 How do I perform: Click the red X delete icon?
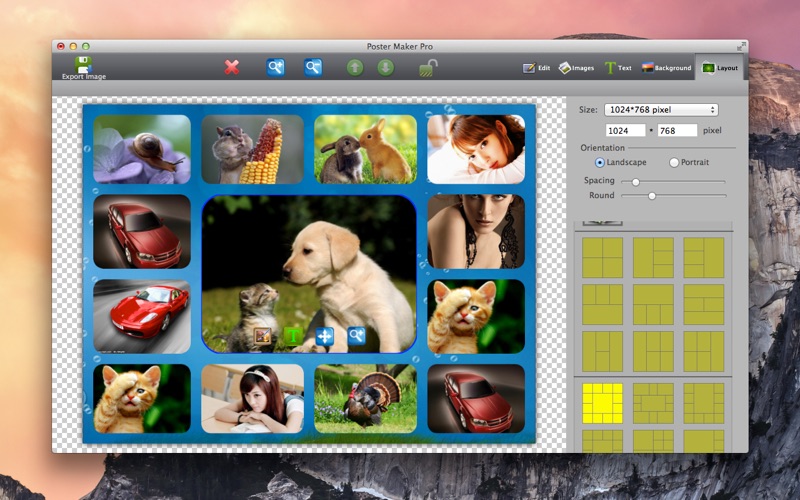point(232,67)
